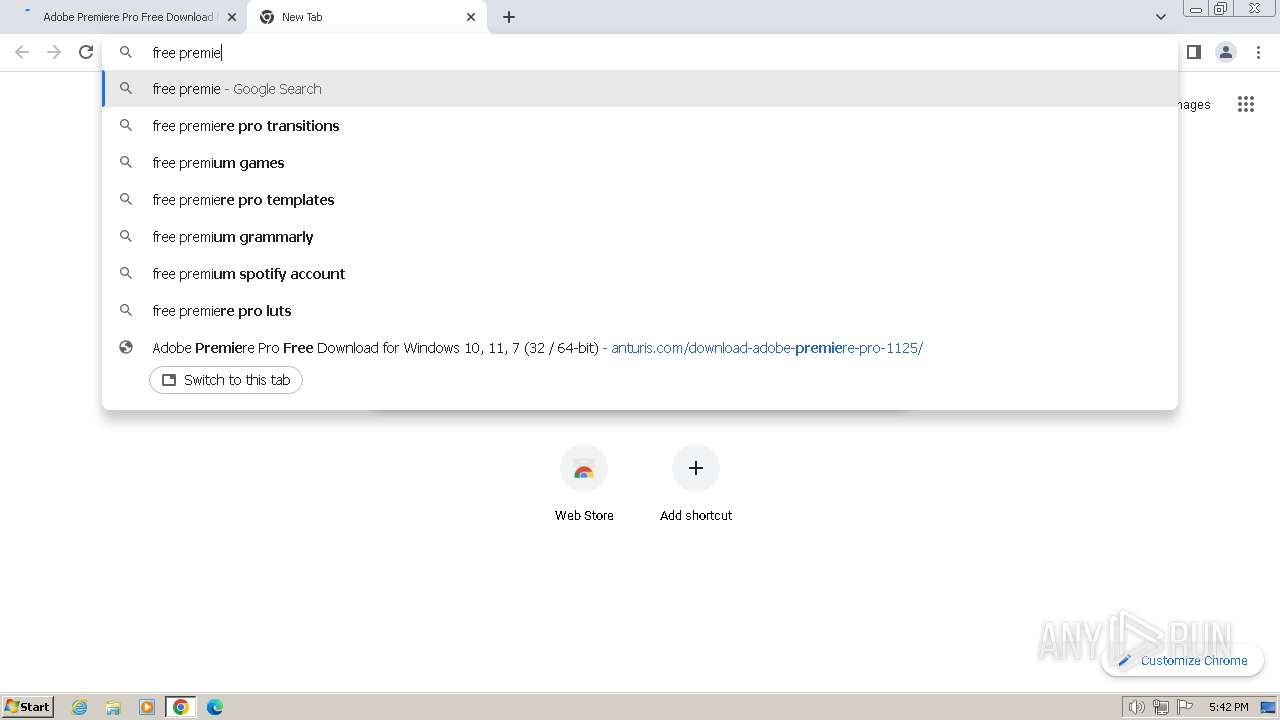Click the 'Switch to this tab' button

[x=226, y=380]
